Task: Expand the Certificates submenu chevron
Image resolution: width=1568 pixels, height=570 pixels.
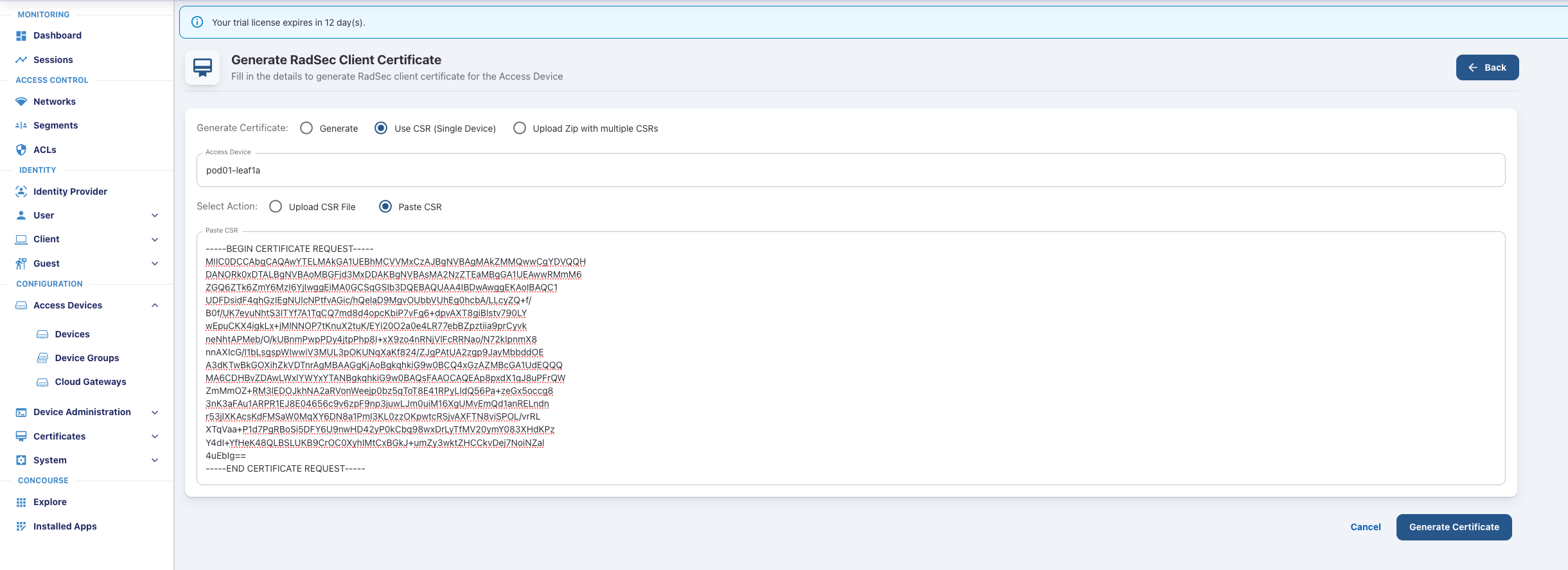Action: (155, 436)
